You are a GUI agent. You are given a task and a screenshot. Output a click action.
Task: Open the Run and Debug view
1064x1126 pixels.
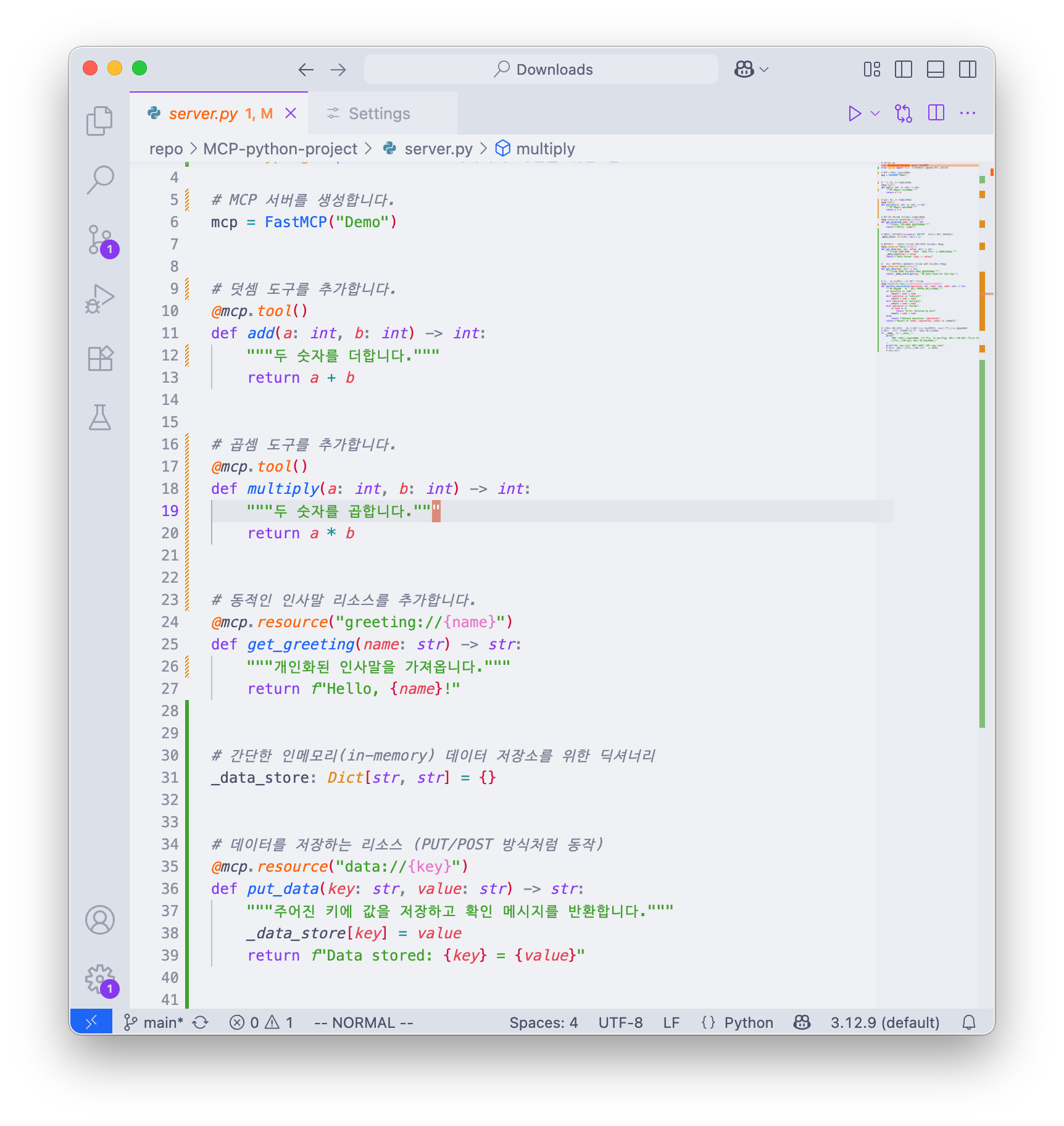(x=99, y=299)
